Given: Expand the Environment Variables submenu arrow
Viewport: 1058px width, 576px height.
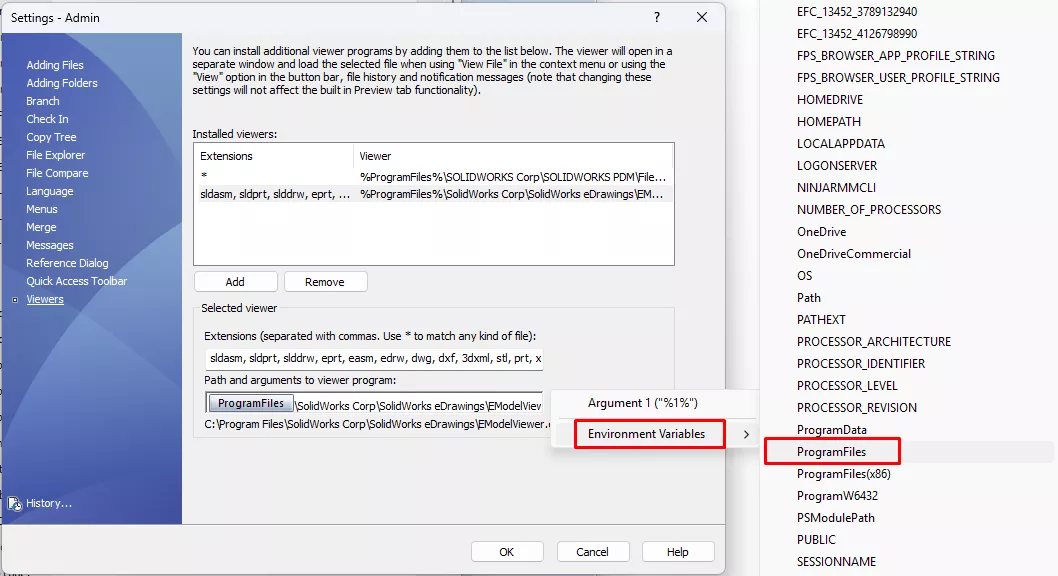Looking at the screenshot, I should click(746, 434).
